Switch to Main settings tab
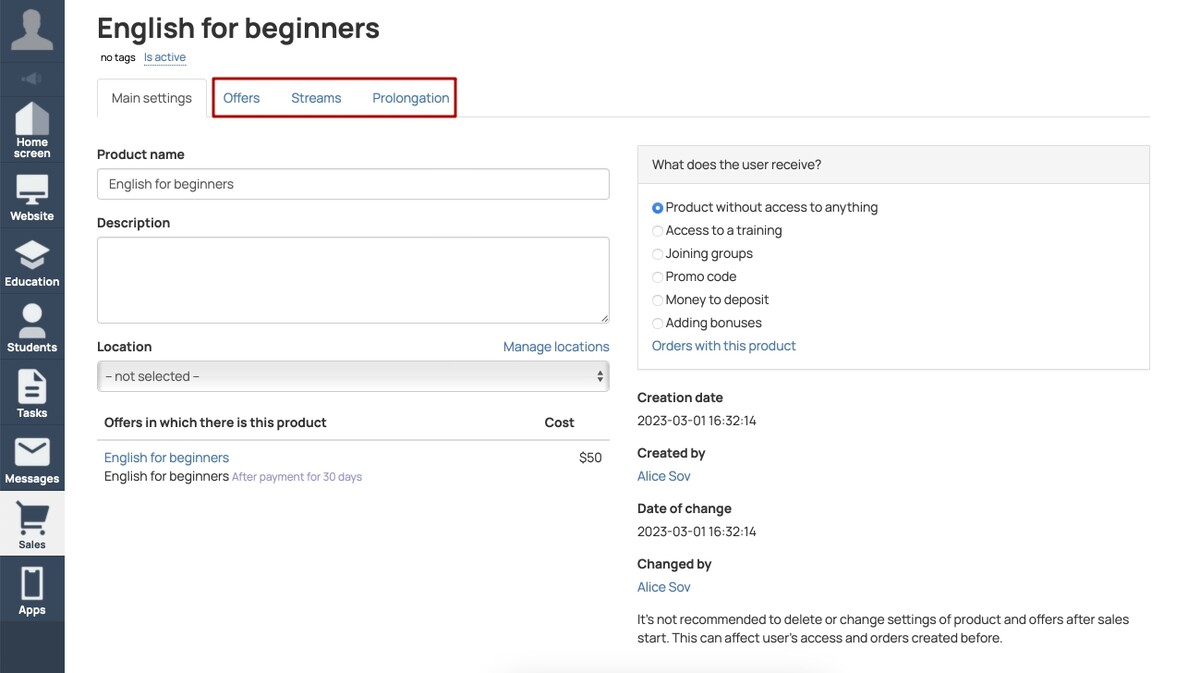Viewport: 1200px width, 673px height. tap(152, 98)
